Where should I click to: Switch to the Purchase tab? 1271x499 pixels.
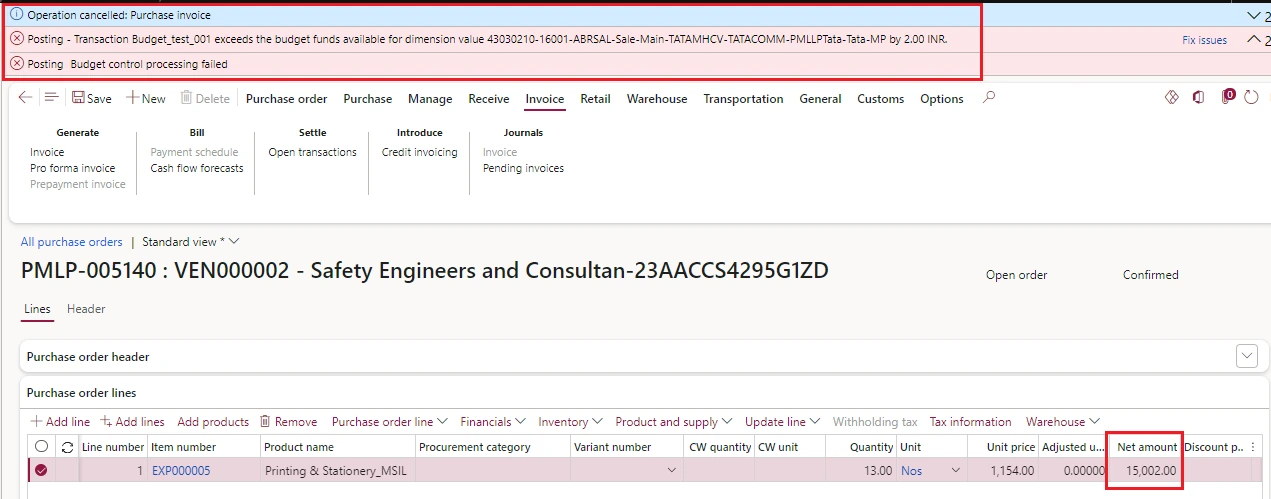[368, 99]
